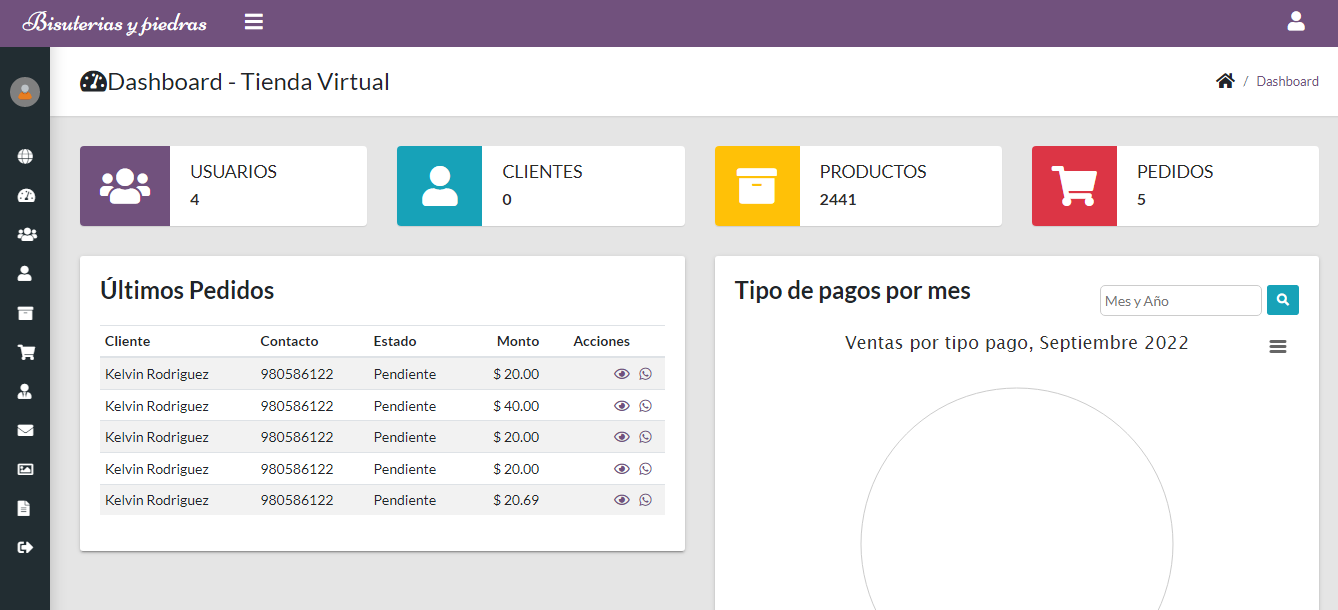Open the users group icon in sidebar
The width and height of the screenshot is (1338, 610).
(x=26, y=234)
